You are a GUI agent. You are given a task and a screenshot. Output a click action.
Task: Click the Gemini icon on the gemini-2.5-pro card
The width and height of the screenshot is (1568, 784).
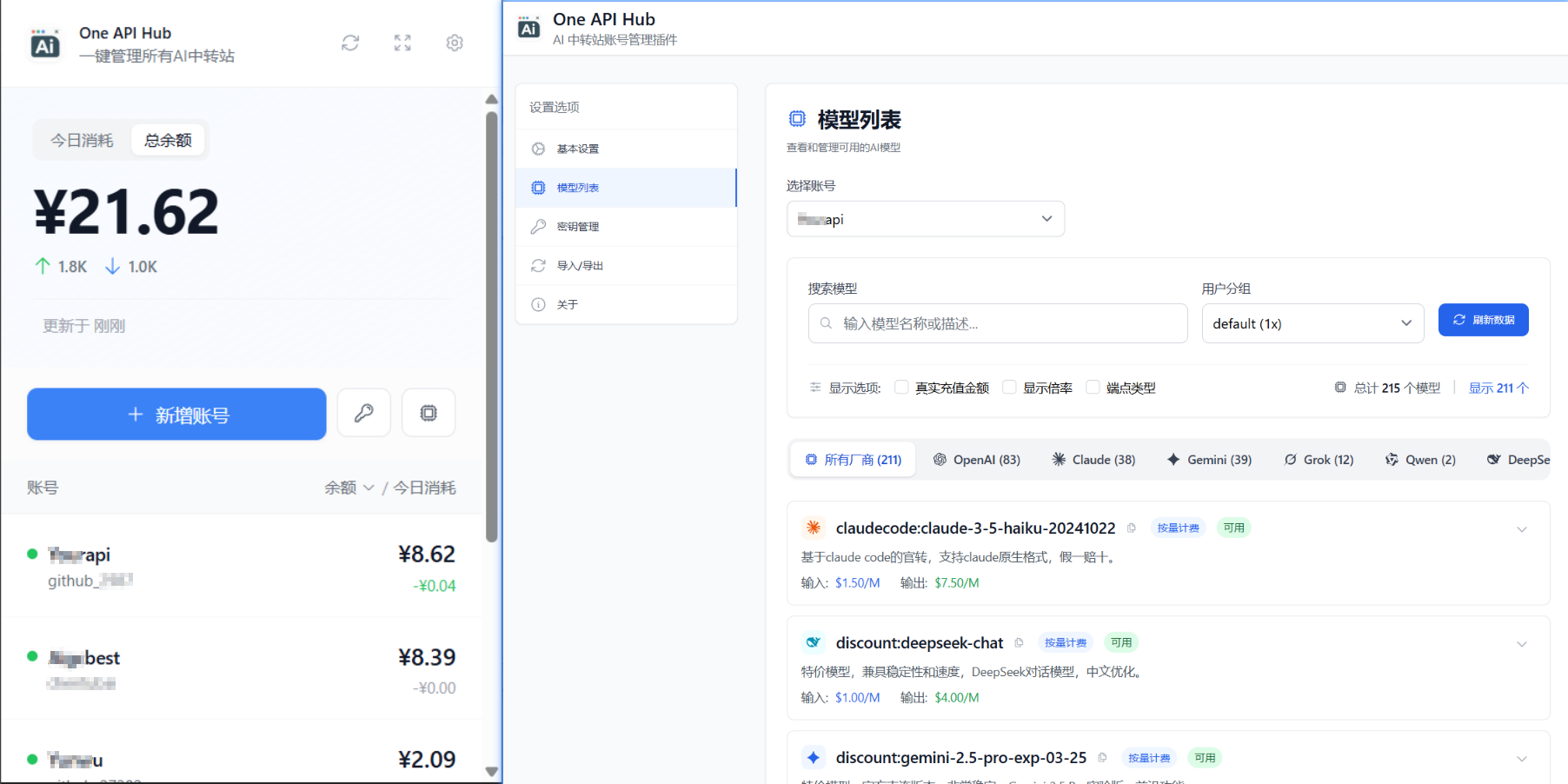(x=814, y=757)
